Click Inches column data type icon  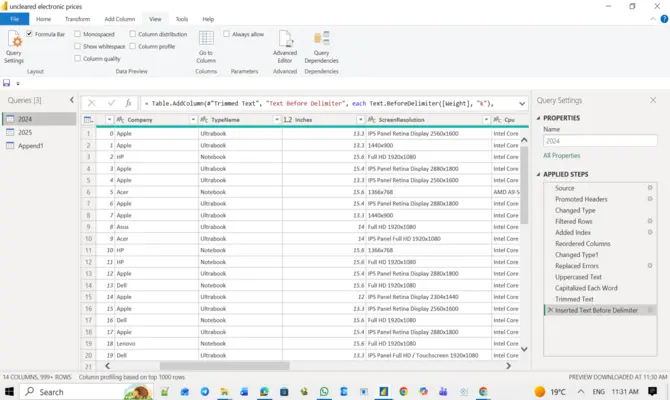[288, 120]
